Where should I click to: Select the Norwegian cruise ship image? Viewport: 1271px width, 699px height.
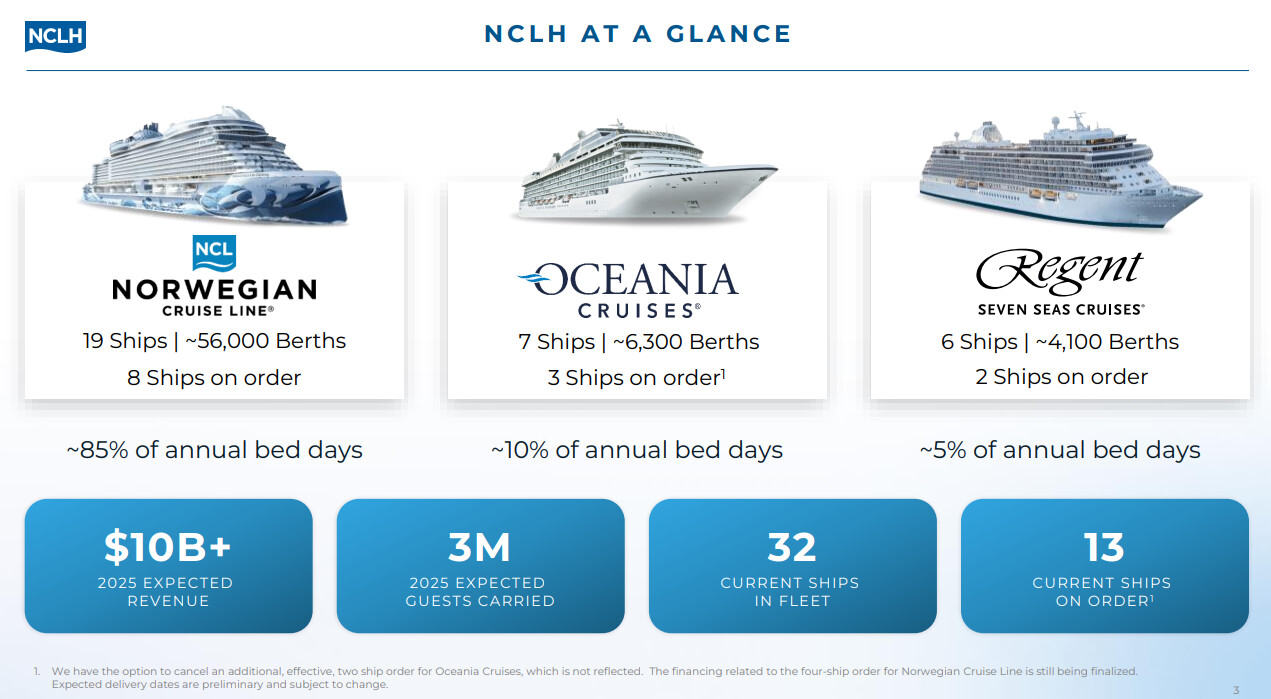coord(216,166)
